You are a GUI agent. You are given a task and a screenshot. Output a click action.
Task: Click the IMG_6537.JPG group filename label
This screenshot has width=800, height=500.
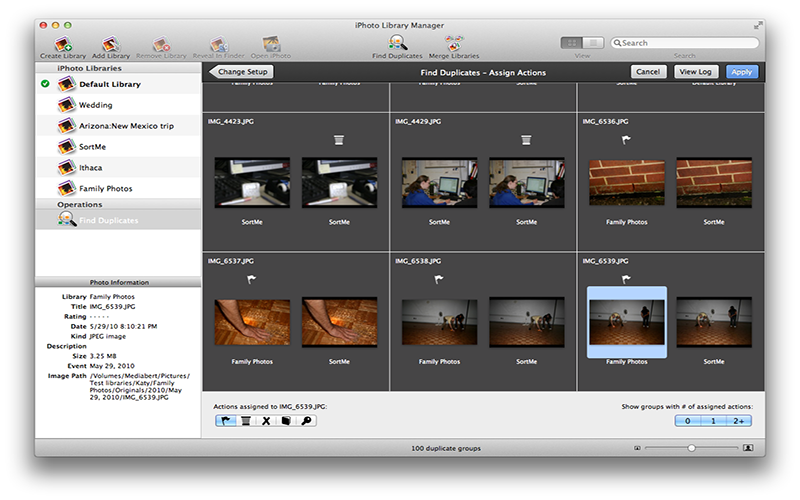(x=231, y=261)
